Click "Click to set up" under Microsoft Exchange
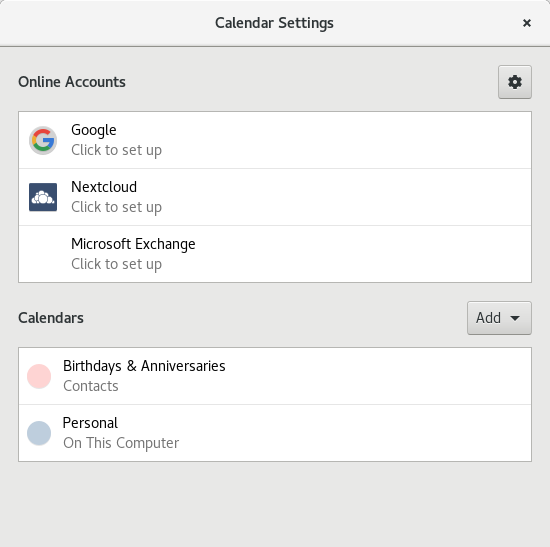Viewport: 550px width, 547px height. point(116,264)
